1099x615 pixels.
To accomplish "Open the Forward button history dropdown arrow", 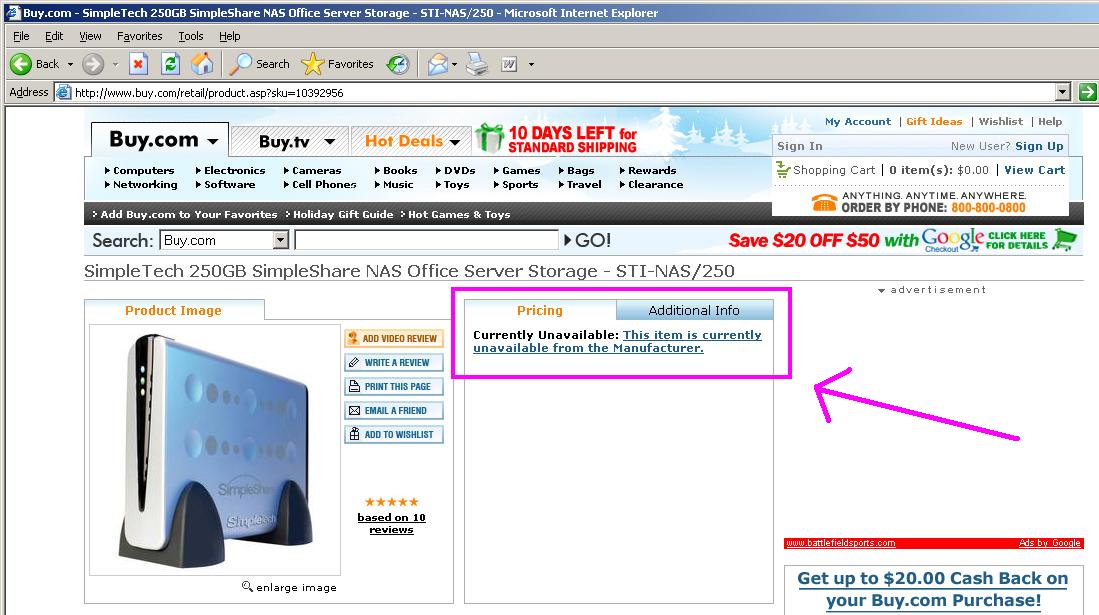I will (x=116, y=65).
